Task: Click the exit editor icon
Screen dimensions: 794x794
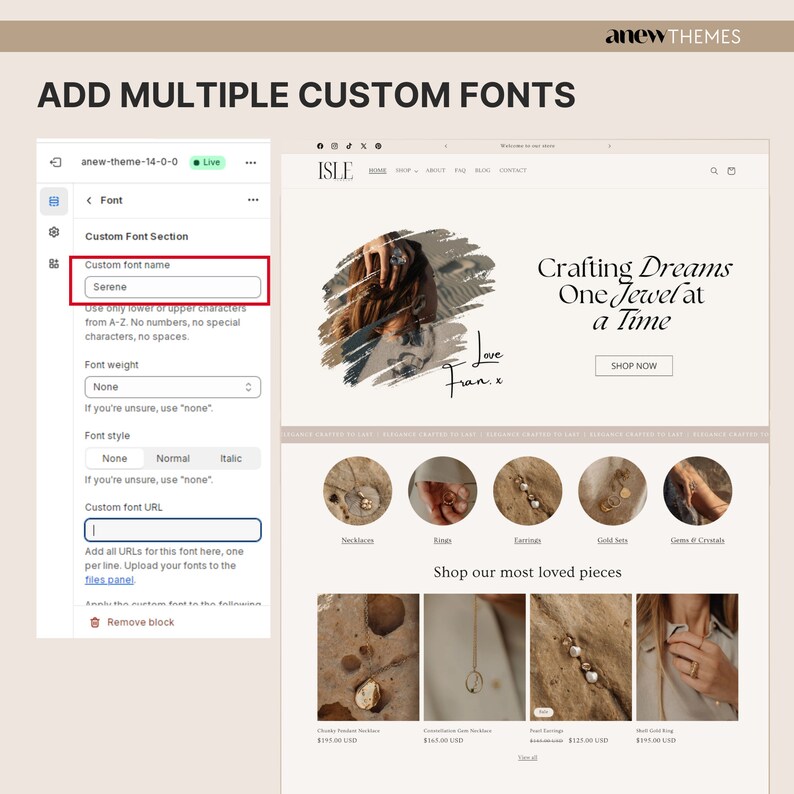Action: 56,163
